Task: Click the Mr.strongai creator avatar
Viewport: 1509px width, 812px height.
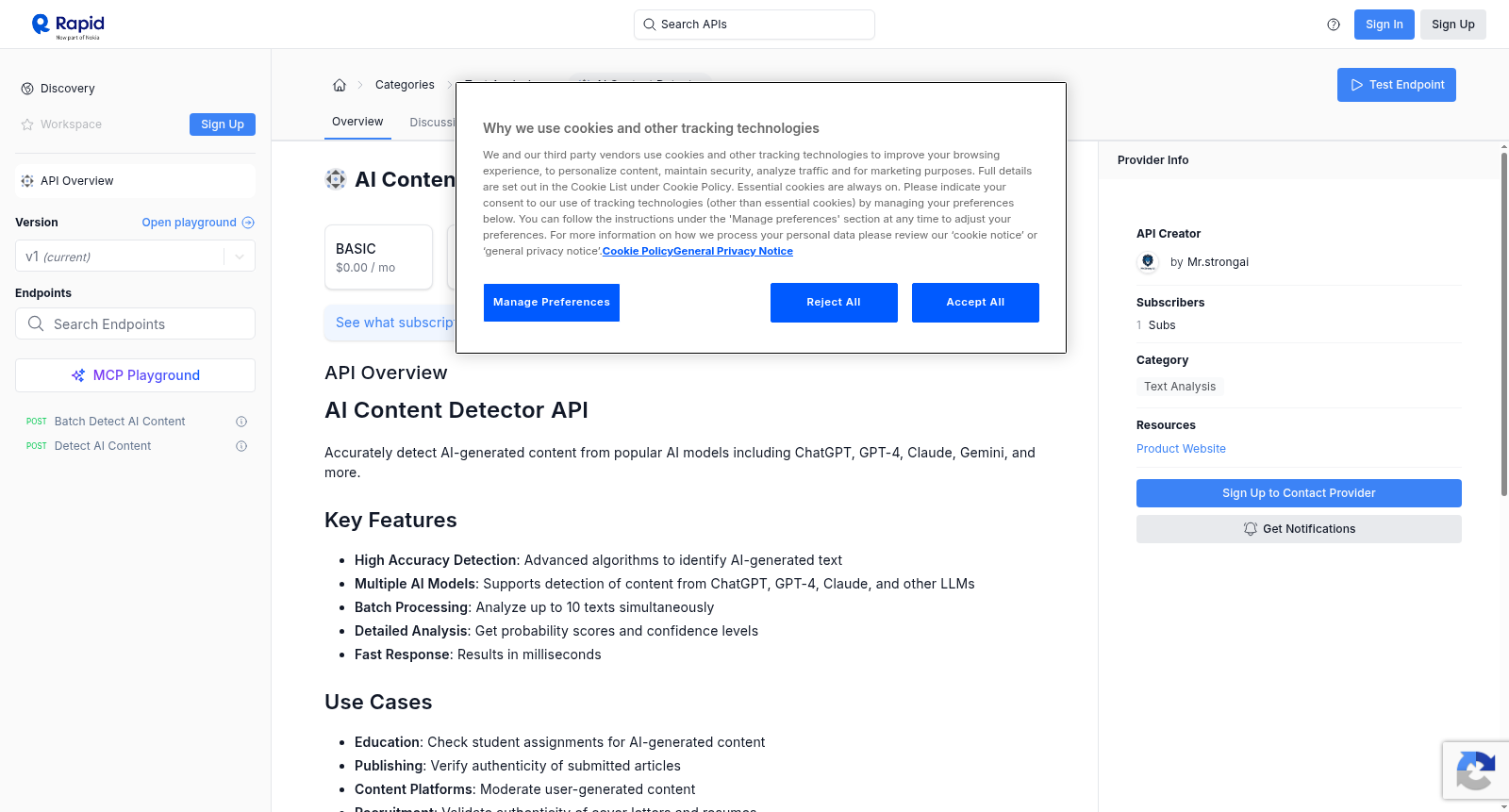Action: (x=1148, y=262)
